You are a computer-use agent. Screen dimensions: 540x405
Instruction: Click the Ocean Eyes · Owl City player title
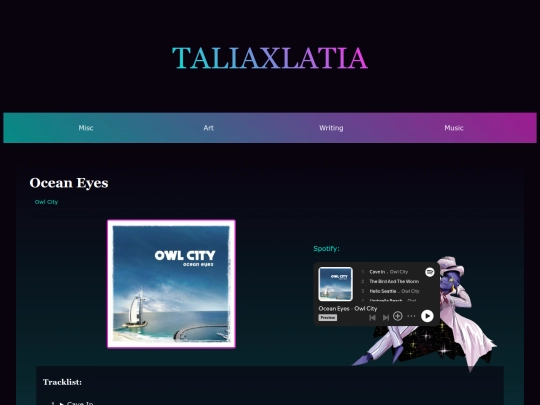pos(347,309)
